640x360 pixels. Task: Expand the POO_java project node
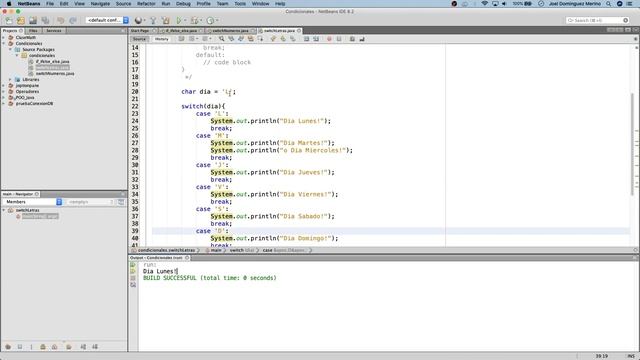pyautogui.click(x=4, y=98)
